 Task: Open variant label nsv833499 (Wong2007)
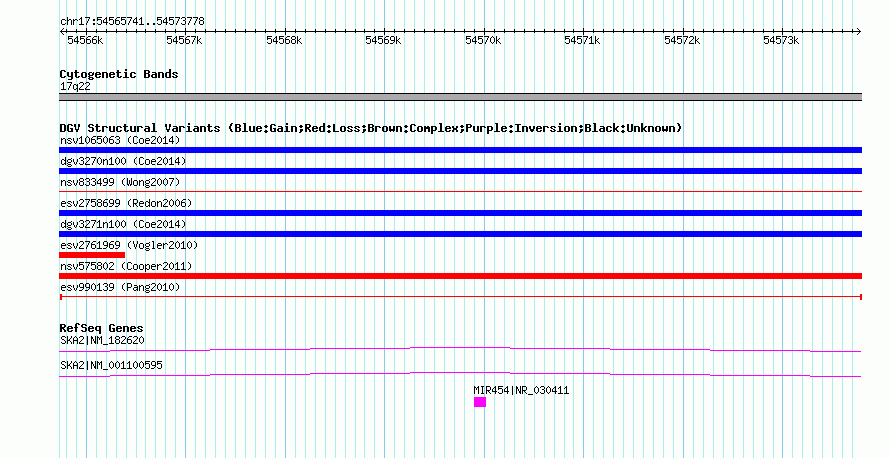click(120, 182)
